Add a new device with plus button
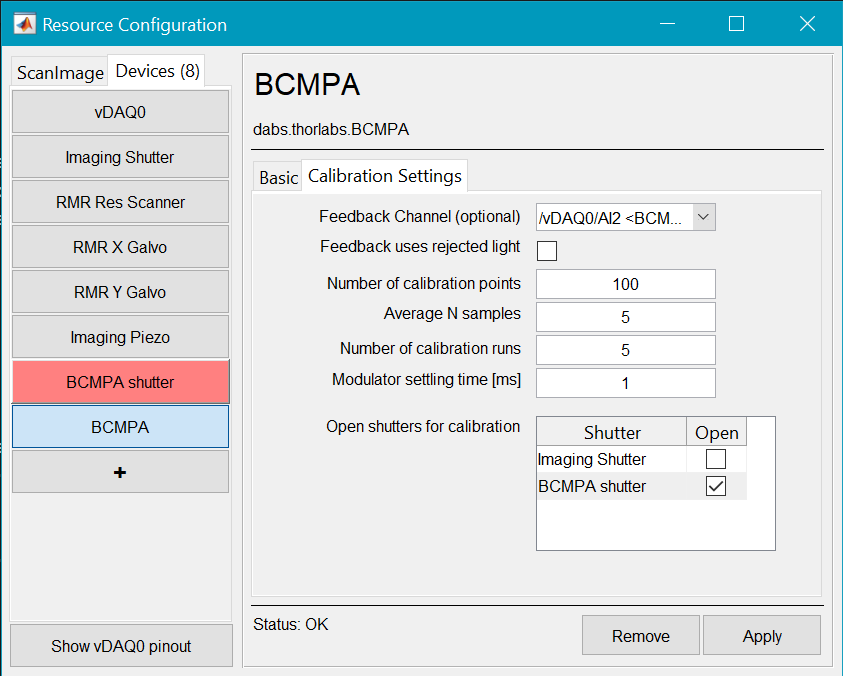The image size is (843, 676). point(120,472)
